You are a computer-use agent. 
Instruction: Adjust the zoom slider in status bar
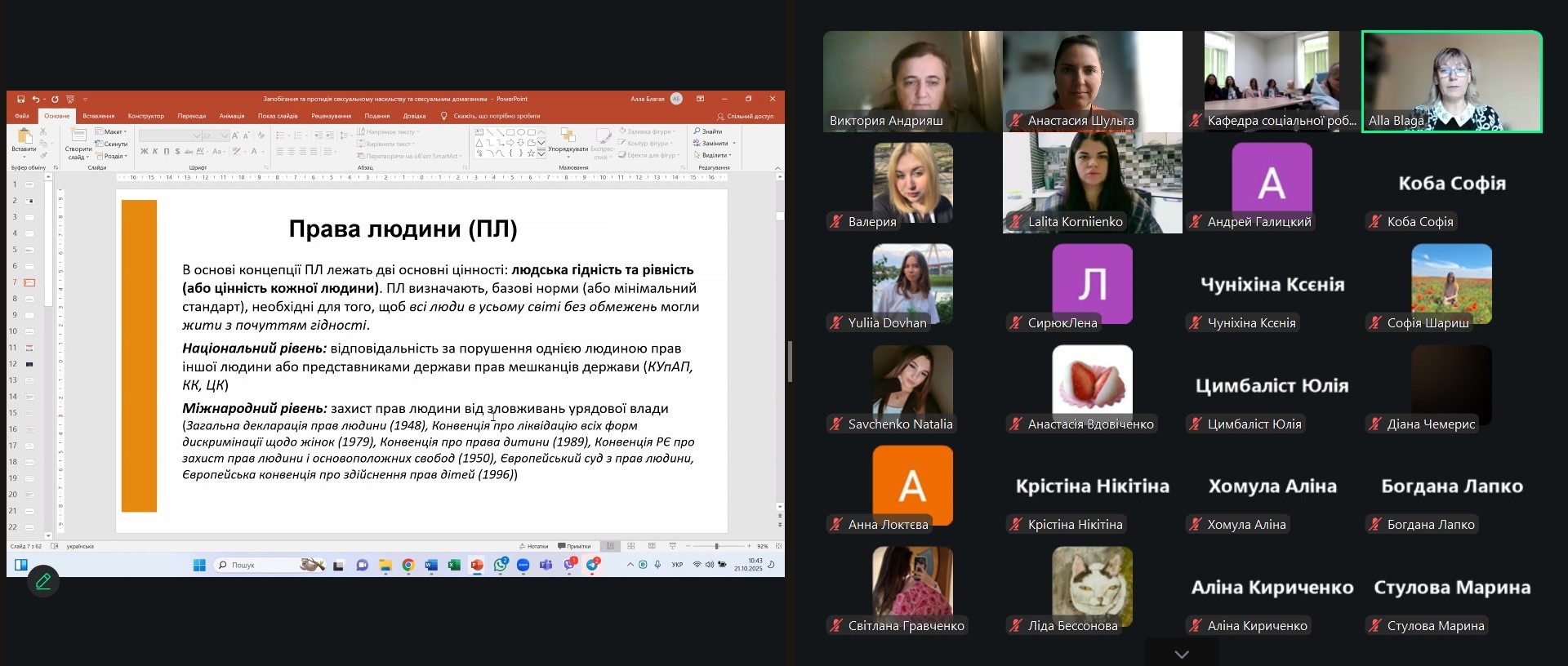pyautogui.click(x=717, y=546)
